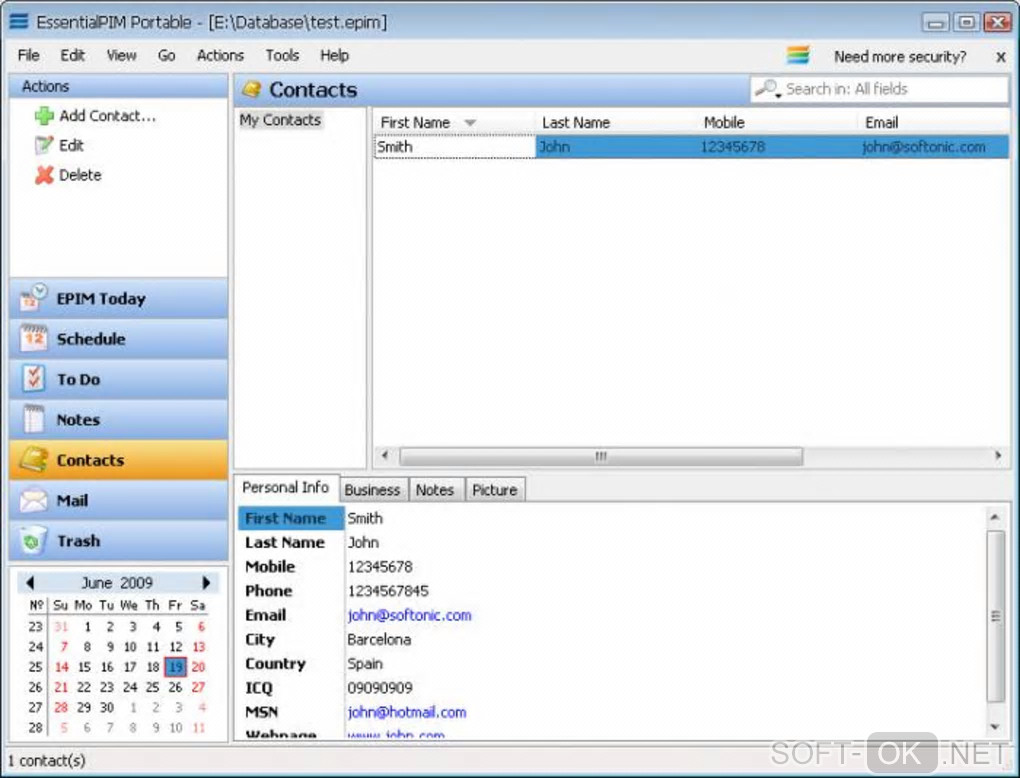Open the Schedule module
The height and width of the screenshot is (778, 1020).
(118, 338)
